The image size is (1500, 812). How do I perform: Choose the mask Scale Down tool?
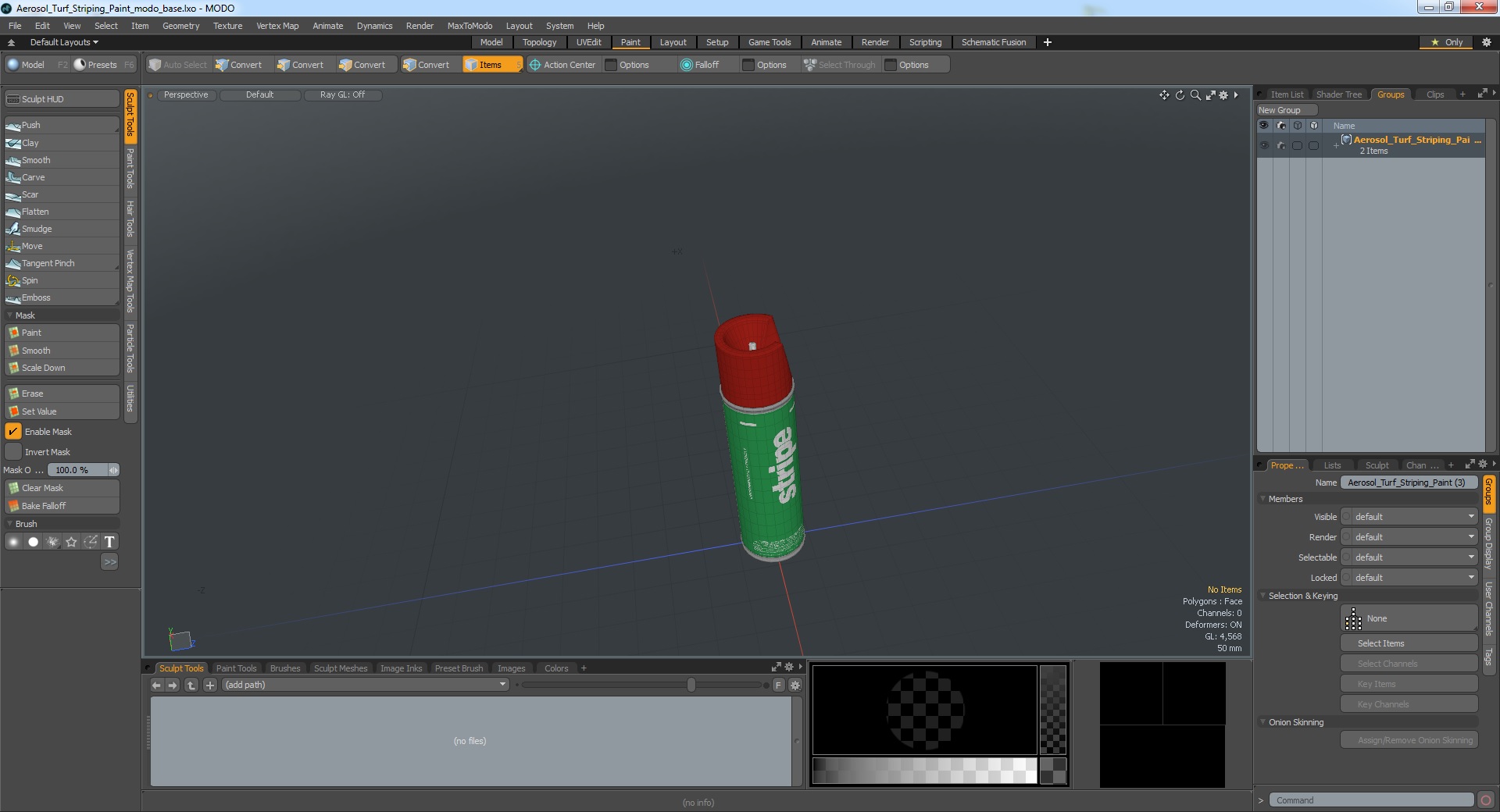[62, 368]
